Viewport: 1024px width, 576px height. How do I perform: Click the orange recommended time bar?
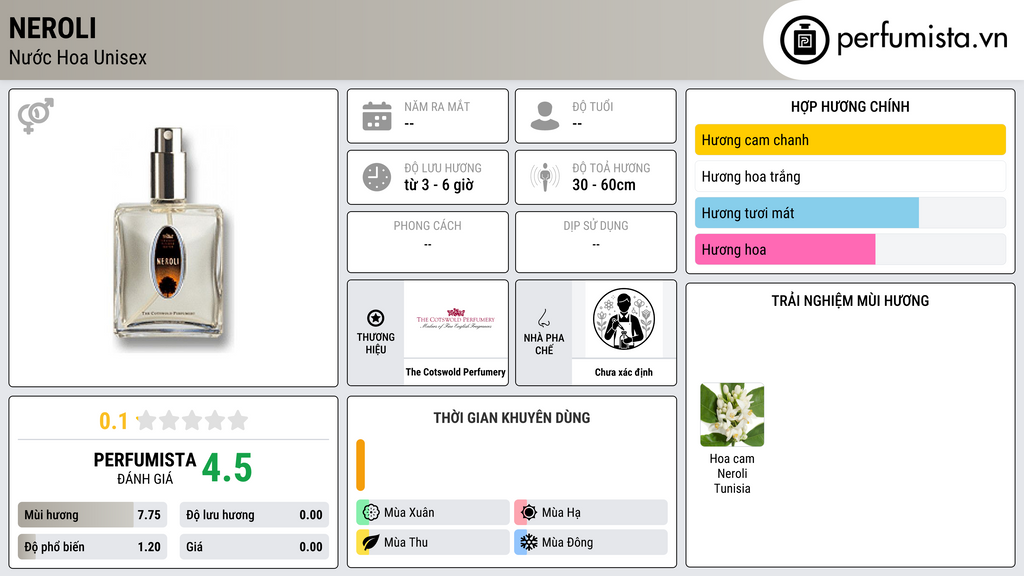[360, 465]
